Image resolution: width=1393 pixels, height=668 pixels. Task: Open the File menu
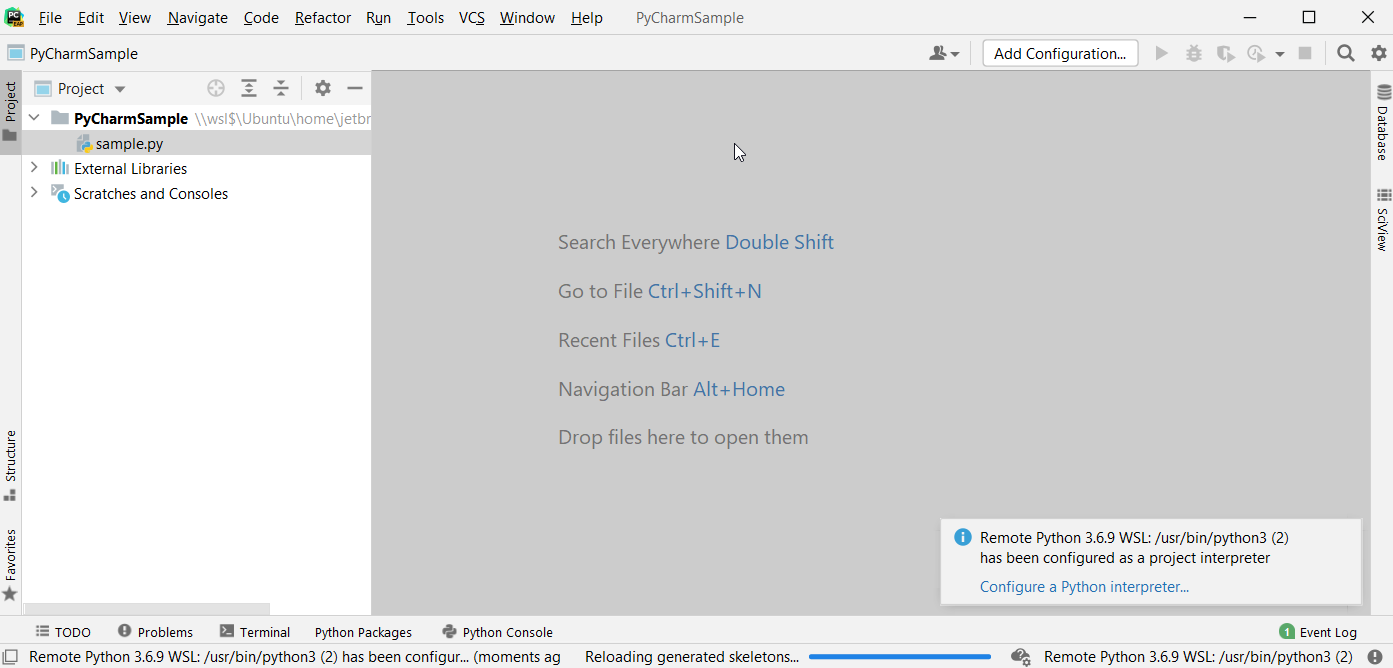pyautogui.click(x=50, y=18)
